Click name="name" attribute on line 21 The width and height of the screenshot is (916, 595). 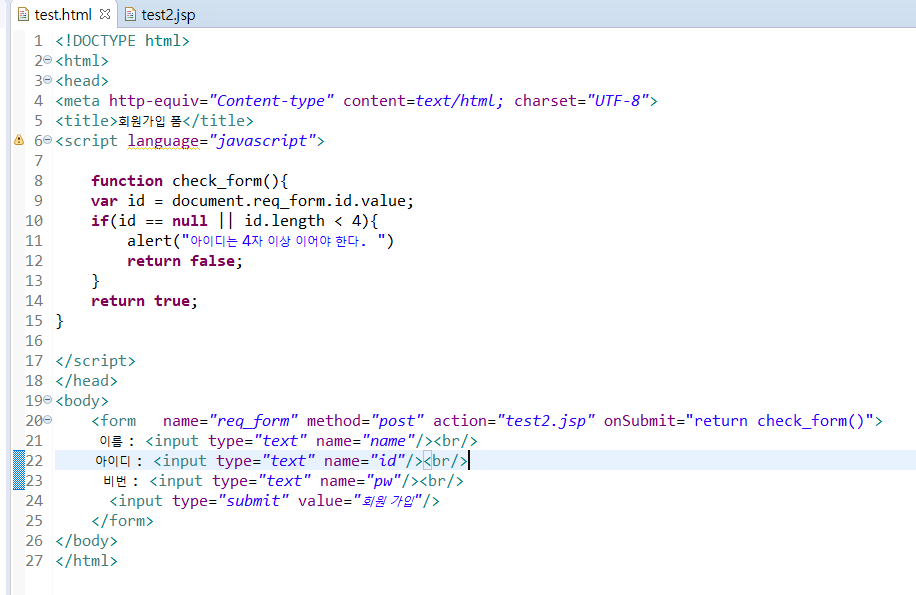[x=365, y=441]
